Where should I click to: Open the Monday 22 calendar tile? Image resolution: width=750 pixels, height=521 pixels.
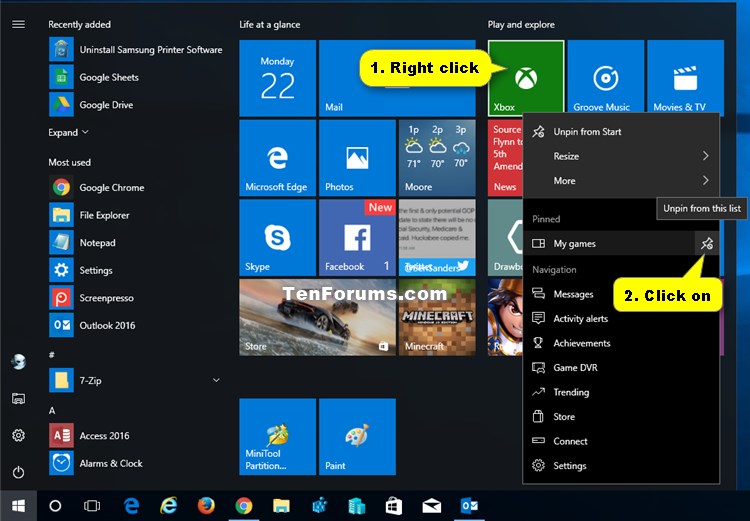(x=277, y=78)
